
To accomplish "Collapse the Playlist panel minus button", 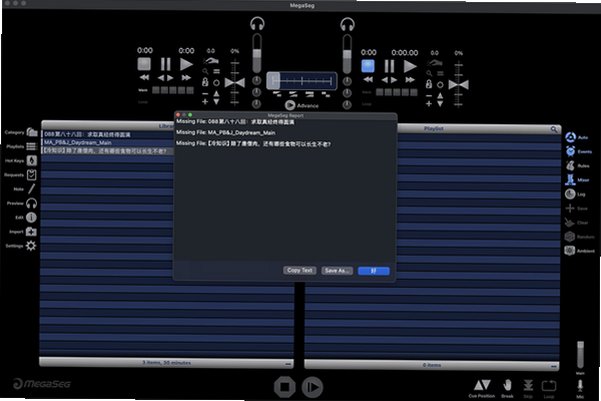I will pyautogui.click(x=553, y=366).
